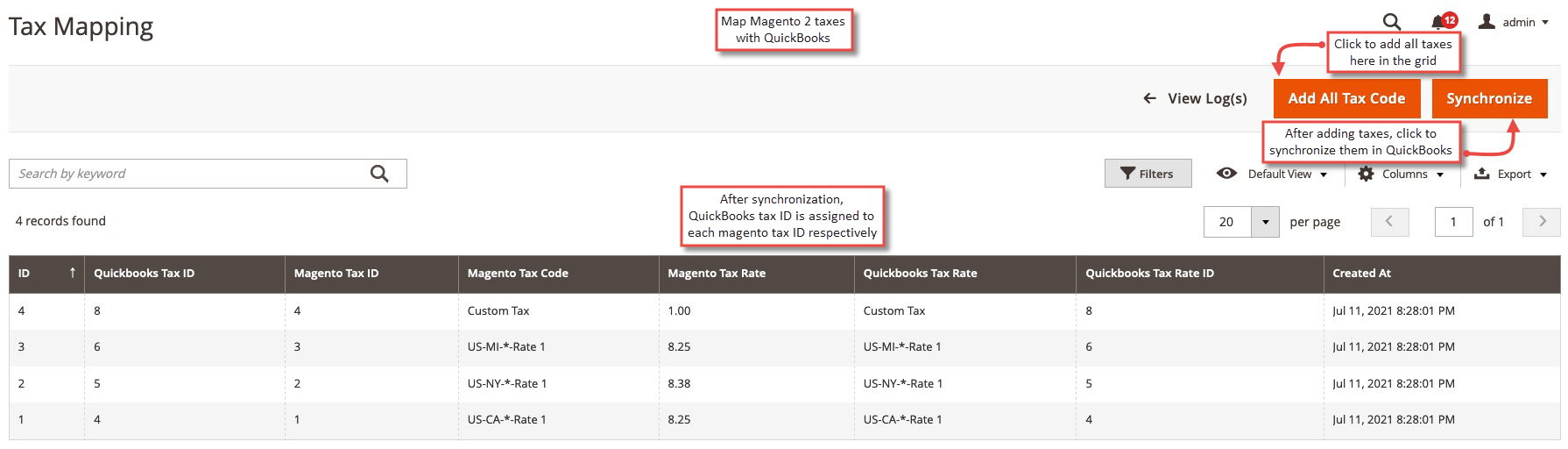Click the export upload icon

(x=1482, y=174)
